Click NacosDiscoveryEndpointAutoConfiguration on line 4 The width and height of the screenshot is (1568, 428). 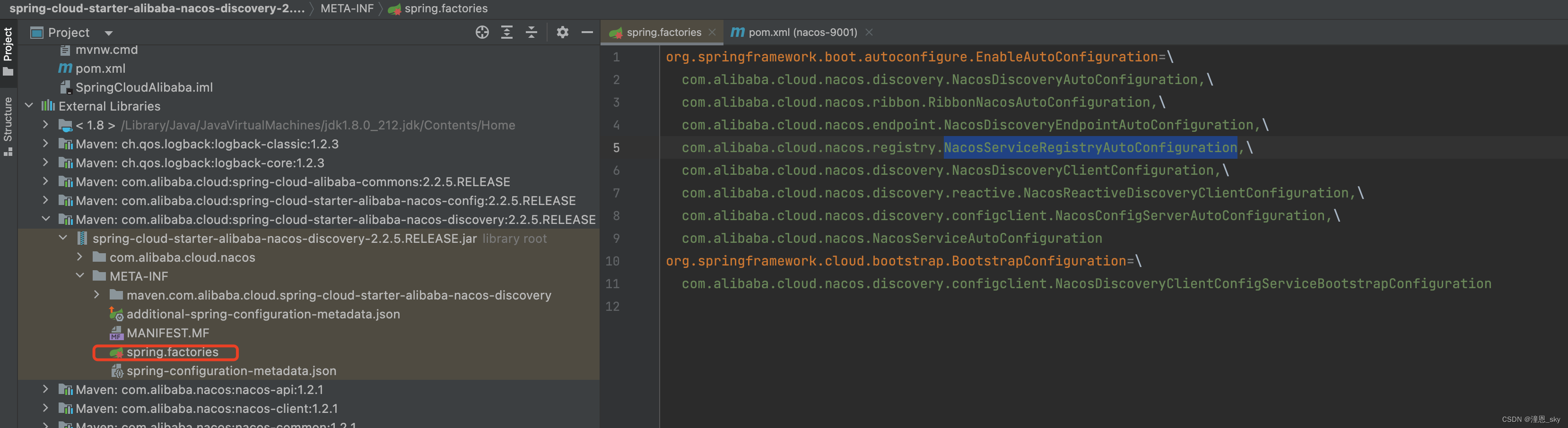tap(1099, 125)
